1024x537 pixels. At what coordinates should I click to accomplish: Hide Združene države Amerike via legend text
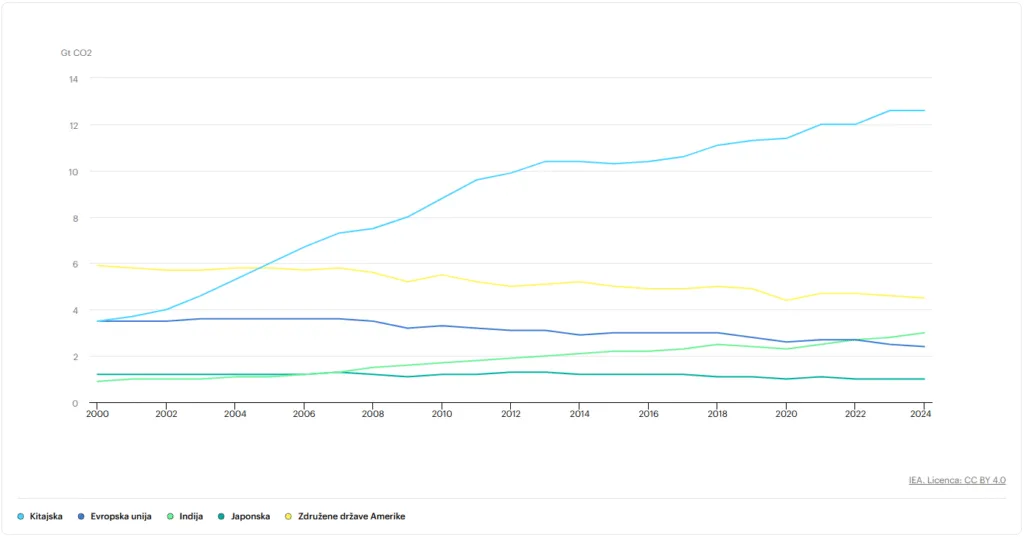pyautogui.click(x=352, y=516)
